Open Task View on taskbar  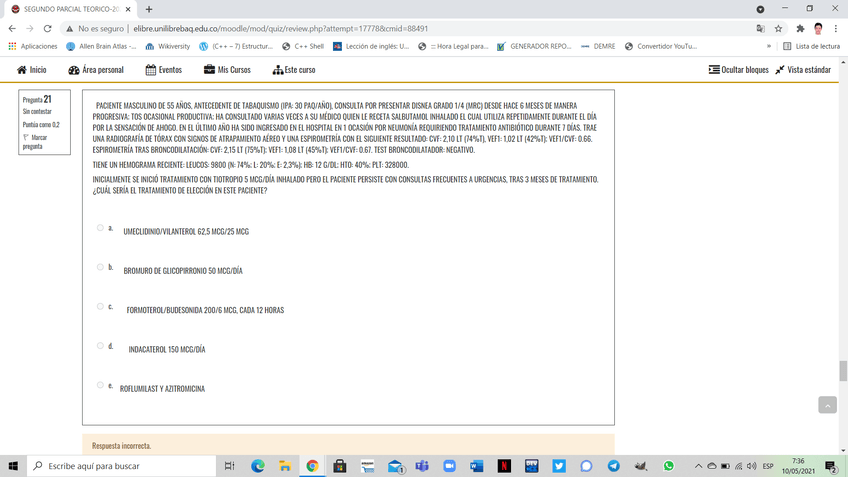pyautogui.click(x=229, y=466)
